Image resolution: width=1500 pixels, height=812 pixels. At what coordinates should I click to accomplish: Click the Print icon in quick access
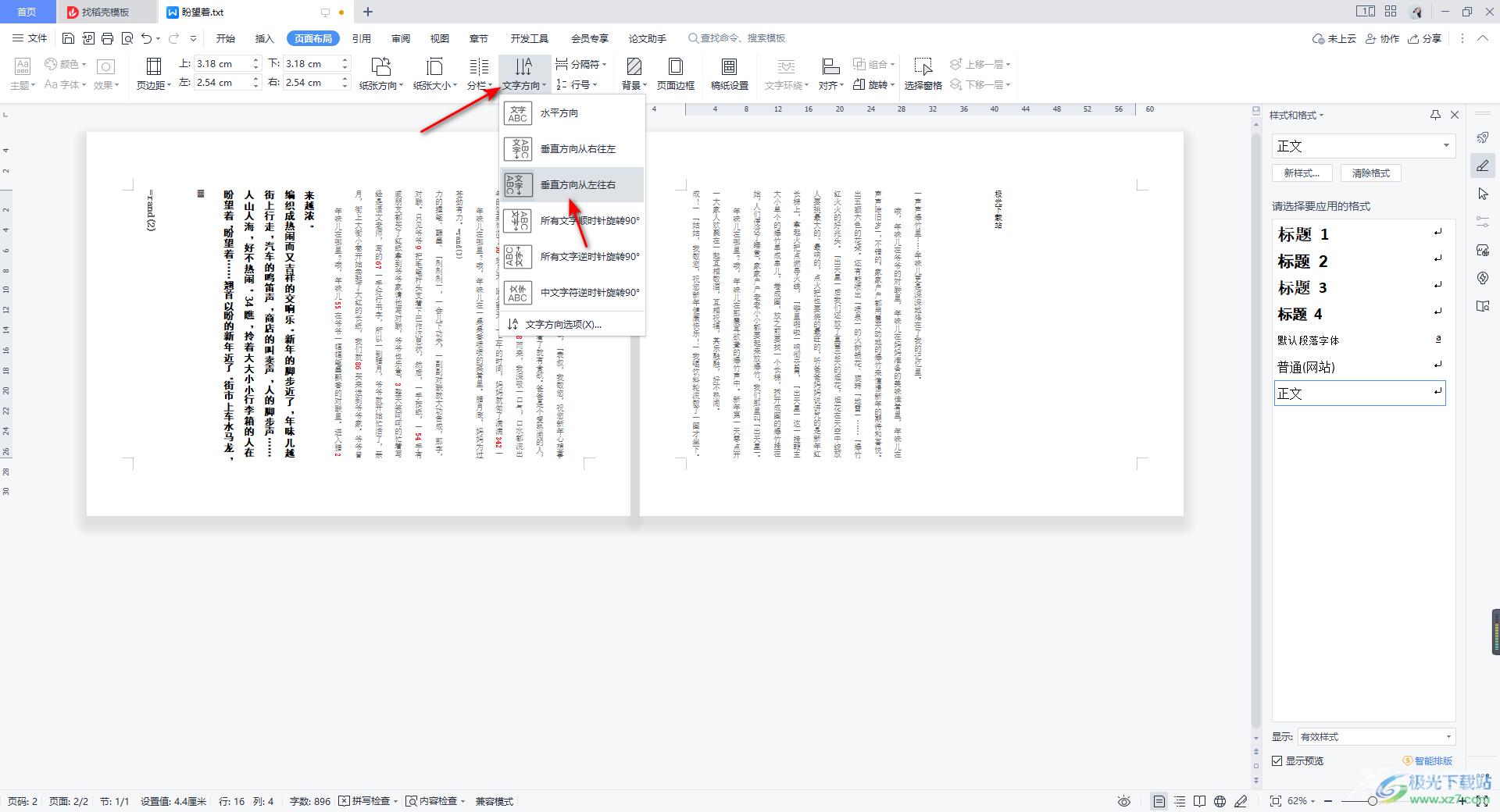(108, 38)
